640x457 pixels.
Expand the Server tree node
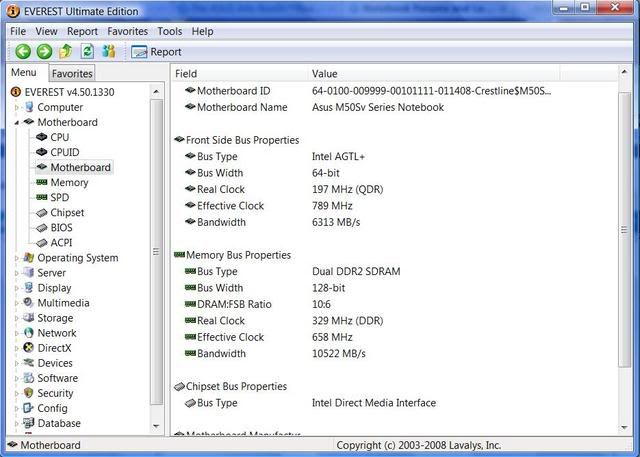pyautogui.click(x=17, y=273)
